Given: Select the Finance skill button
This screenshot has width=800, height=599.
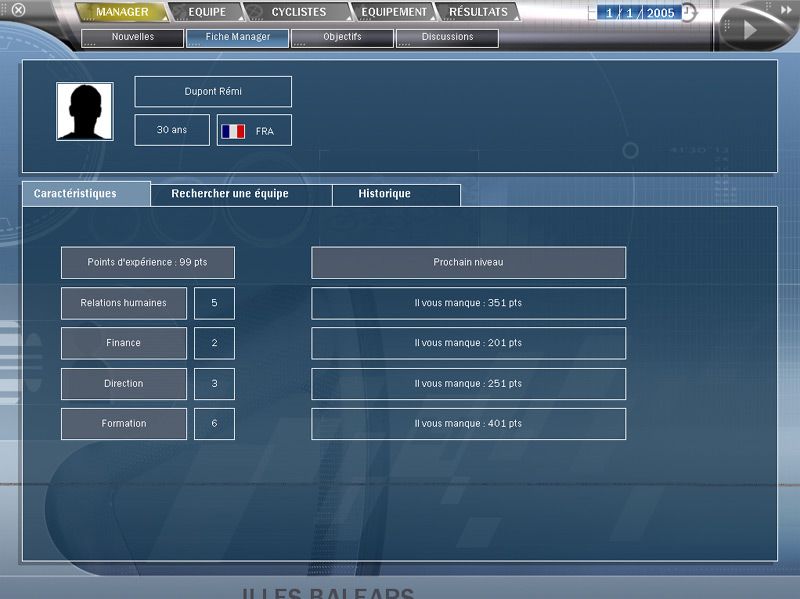Looking at the screenshot, I should pyautogui.click(x=124, y=343).
